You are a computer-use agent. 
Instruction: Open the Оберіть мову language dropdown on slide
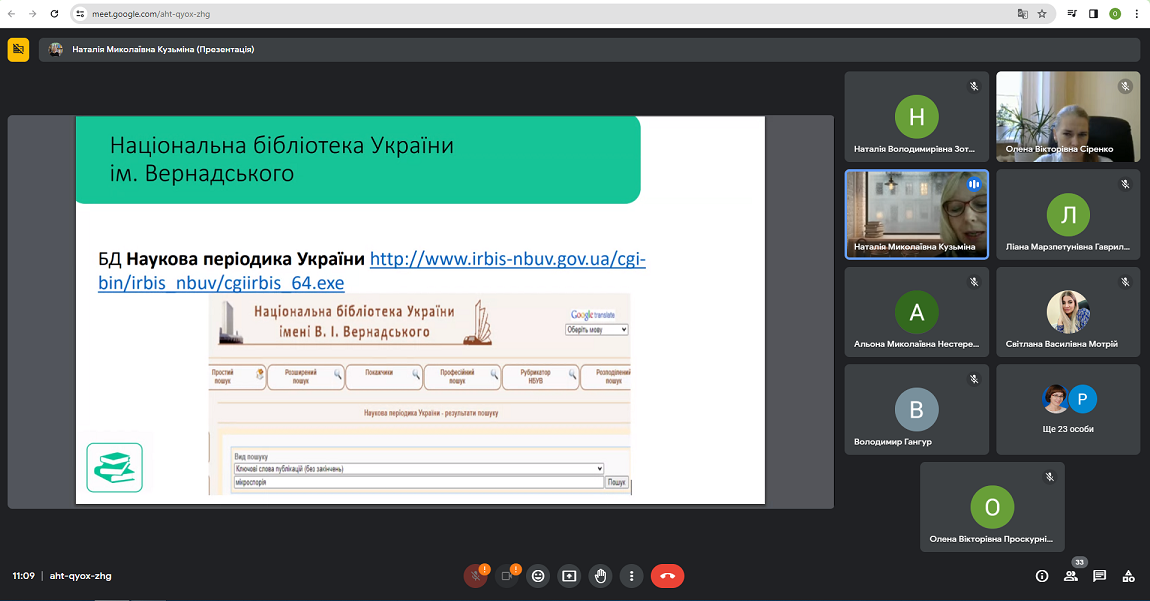(x=596, y=330)
